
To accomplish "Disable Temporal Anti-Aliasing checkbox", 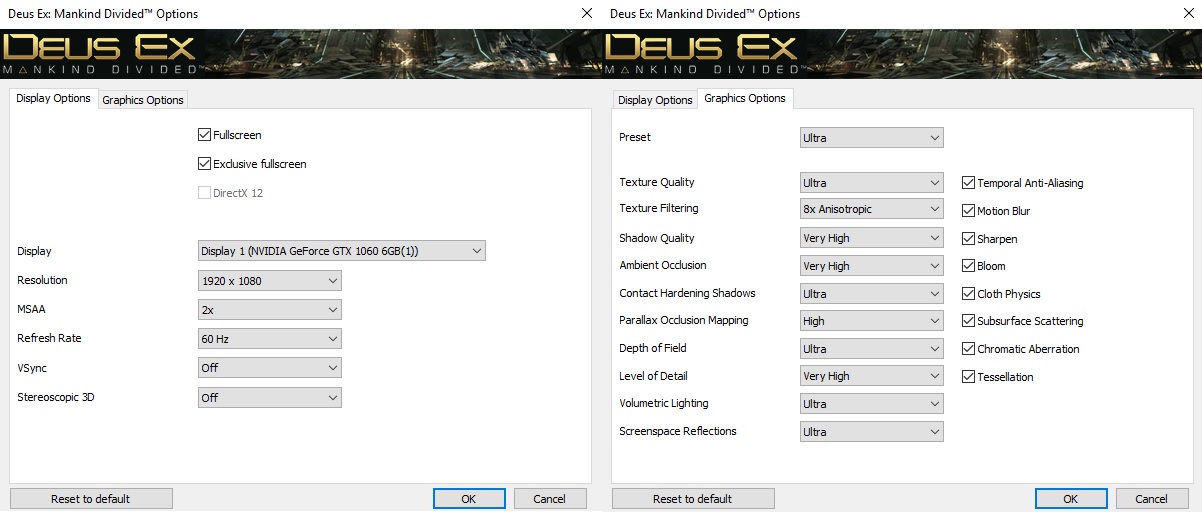I will pos(968,183).
